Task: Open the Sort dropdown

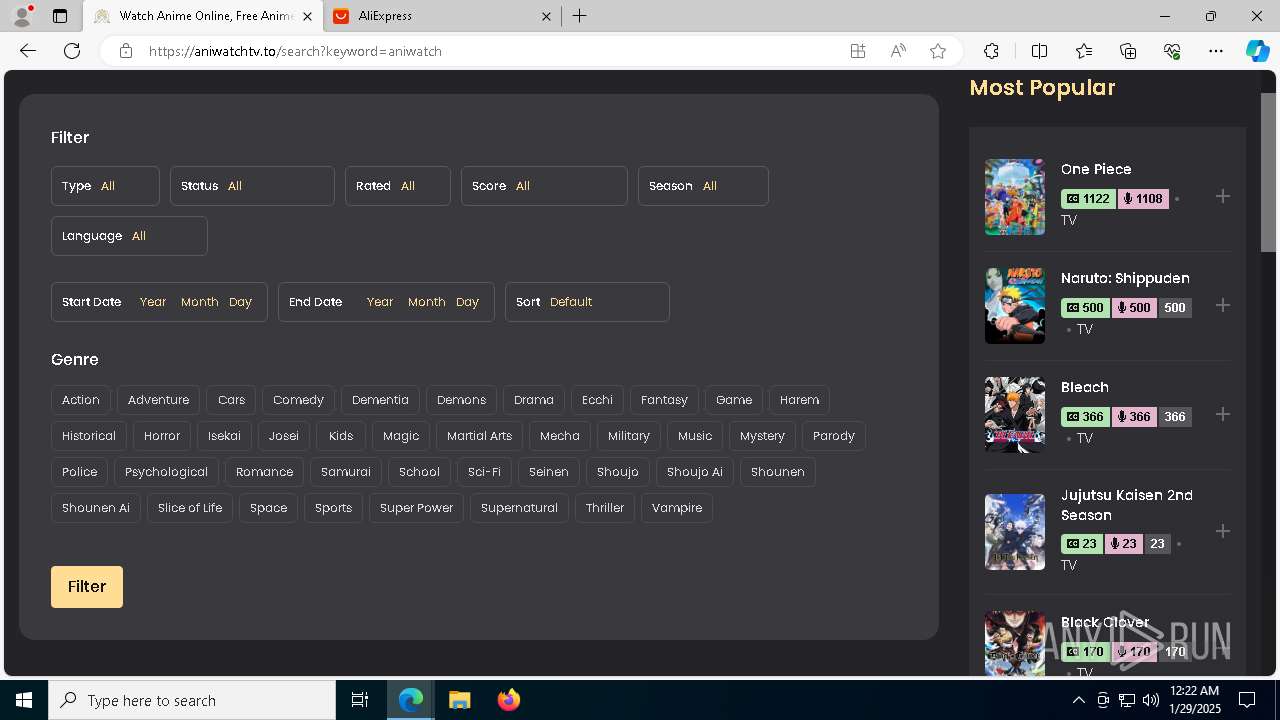Action: 587,302
